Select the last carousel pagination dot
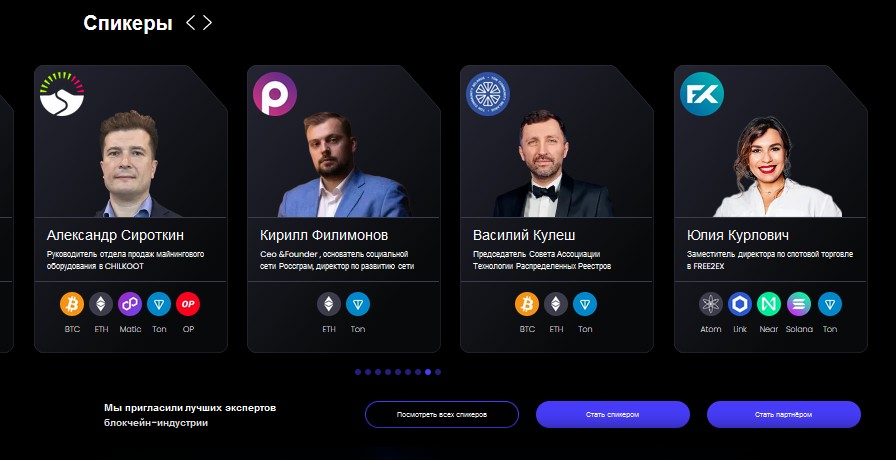Viewport: 896px width, 460px height. coord(438,372)
